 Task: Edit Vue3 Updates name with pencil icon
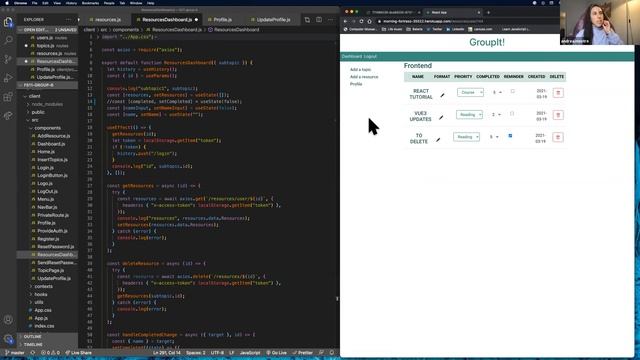[441, 118]
